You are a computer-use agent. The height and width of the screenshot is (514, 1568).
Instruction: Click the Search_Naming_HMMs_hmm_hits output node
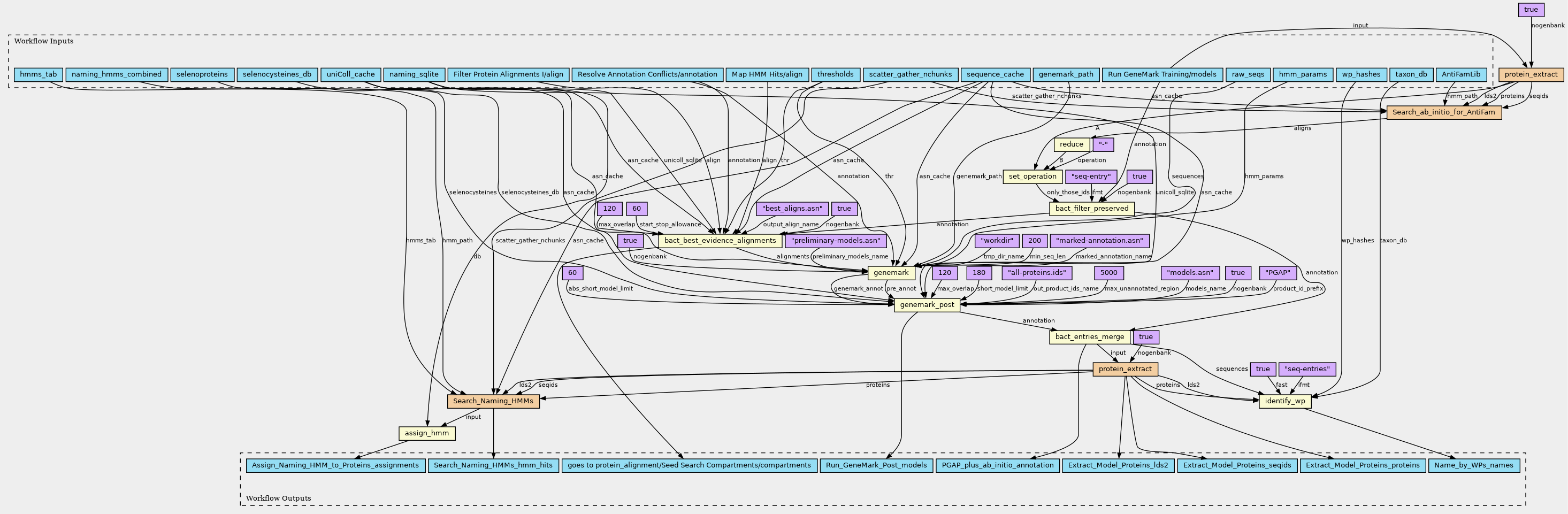click(x=493, y=466)
